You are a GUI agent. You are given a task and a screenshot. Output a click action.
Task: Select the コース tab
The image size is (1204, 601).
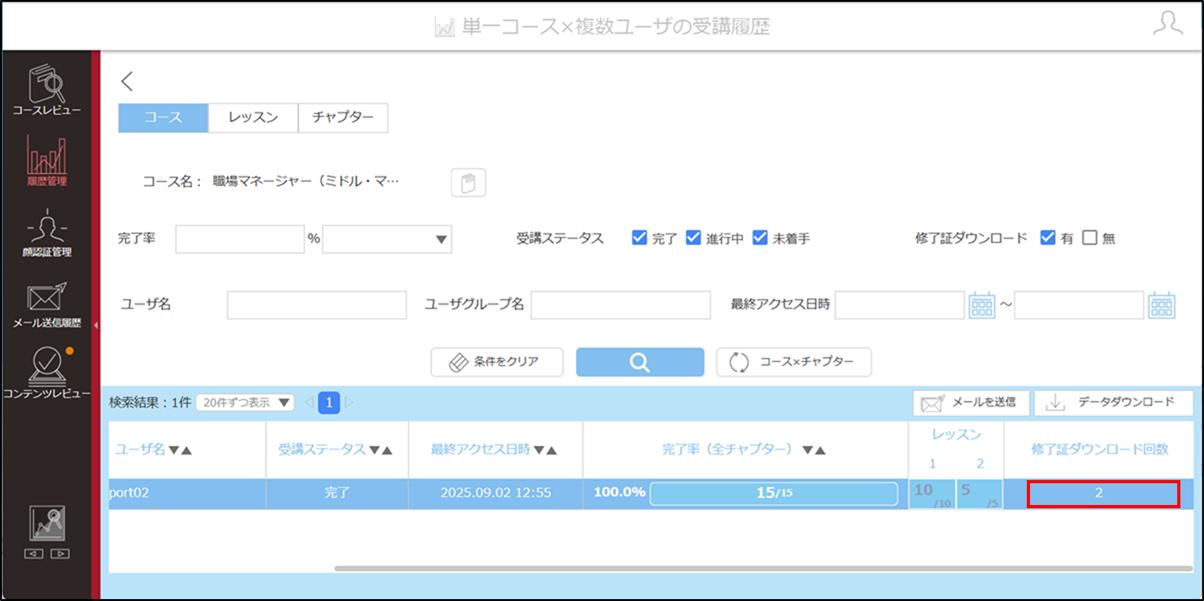tap(163, 117)
